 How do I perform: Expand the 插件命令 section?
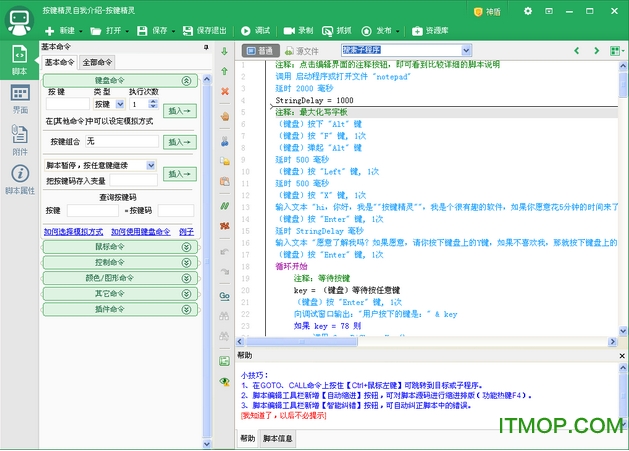click(186, 309)
